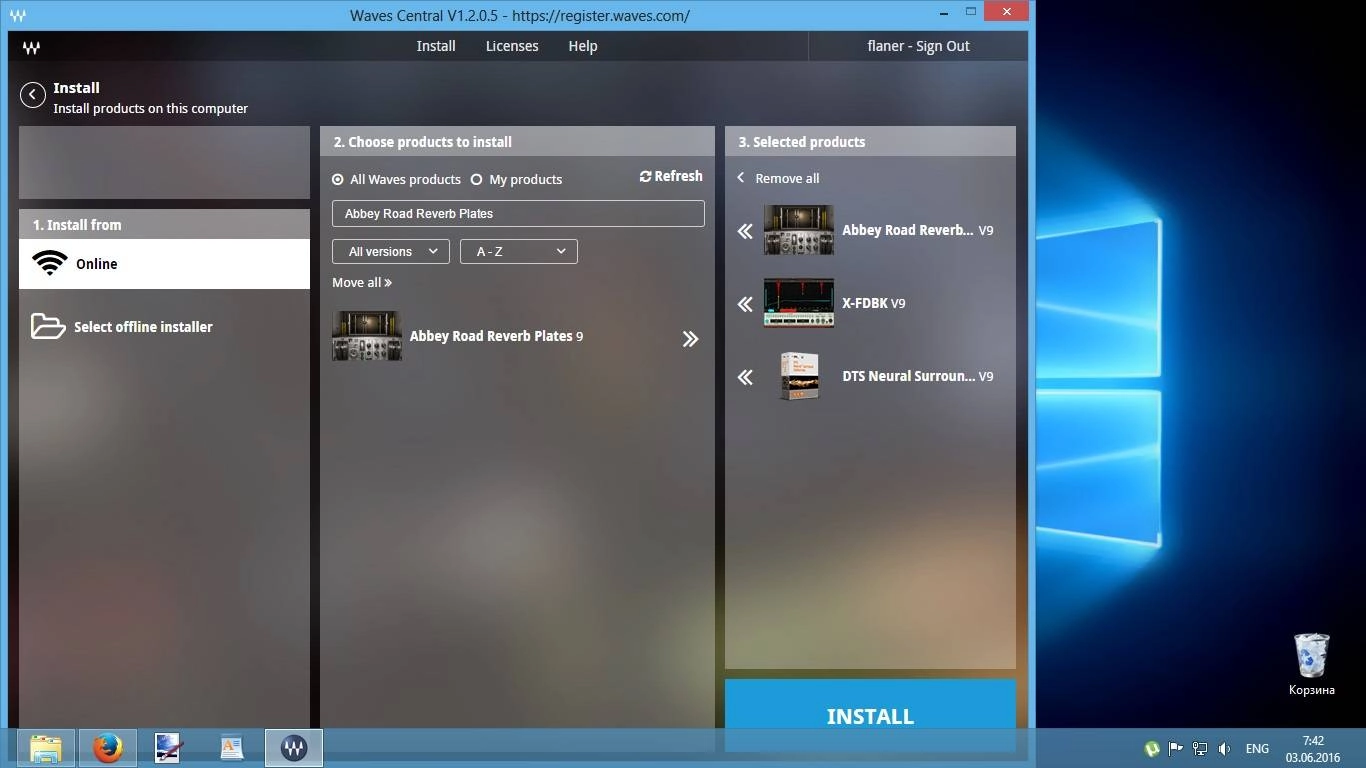
Task: Open the Licenses menu
Action: pos(512,46)
